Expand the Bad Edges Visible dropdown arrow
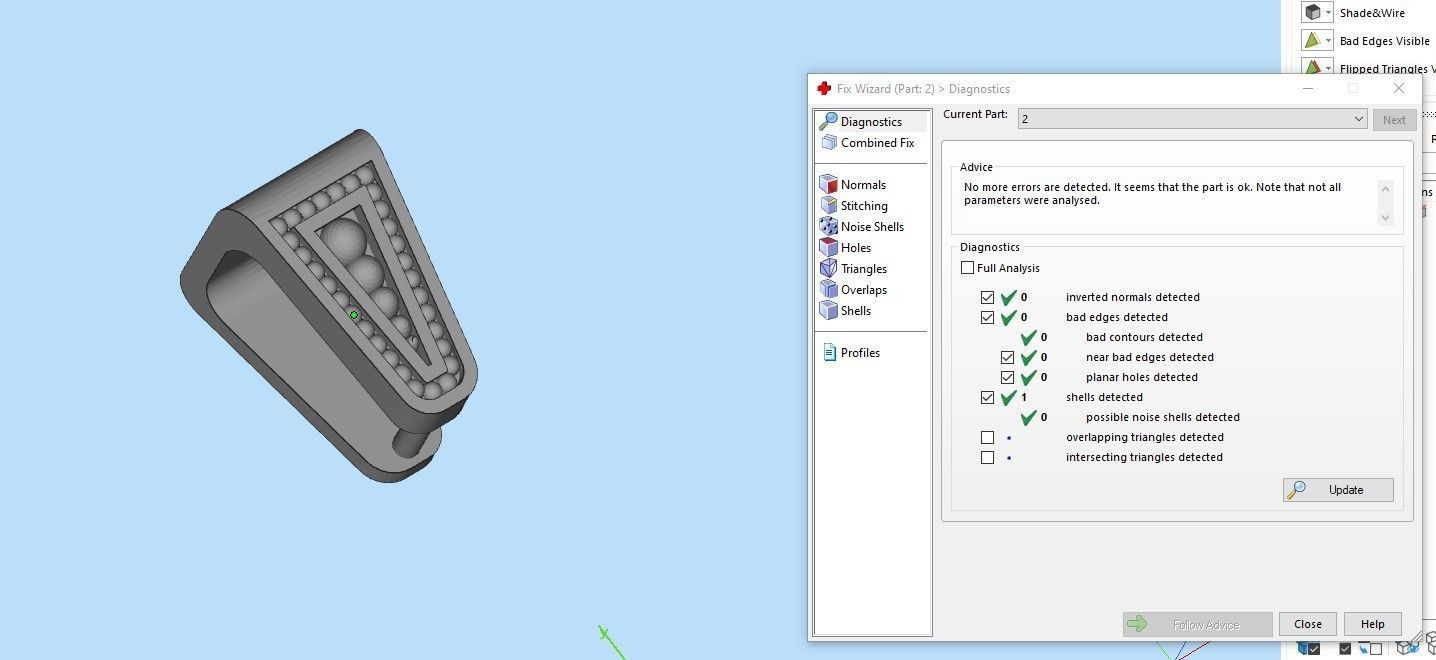Image resolution: width=1436 pixels, height=660 pixels. pyautogui.click(x=1329, y=42)
